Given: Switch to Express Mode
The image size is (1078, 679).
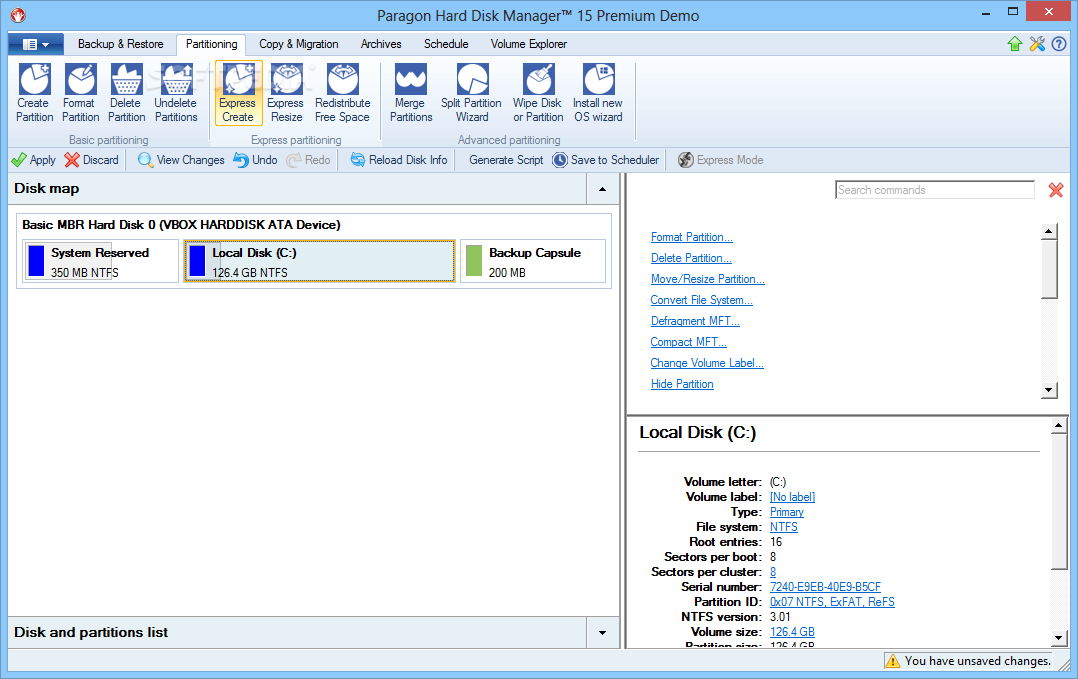Looking at the screenshot, I should (x=720, y=160).
